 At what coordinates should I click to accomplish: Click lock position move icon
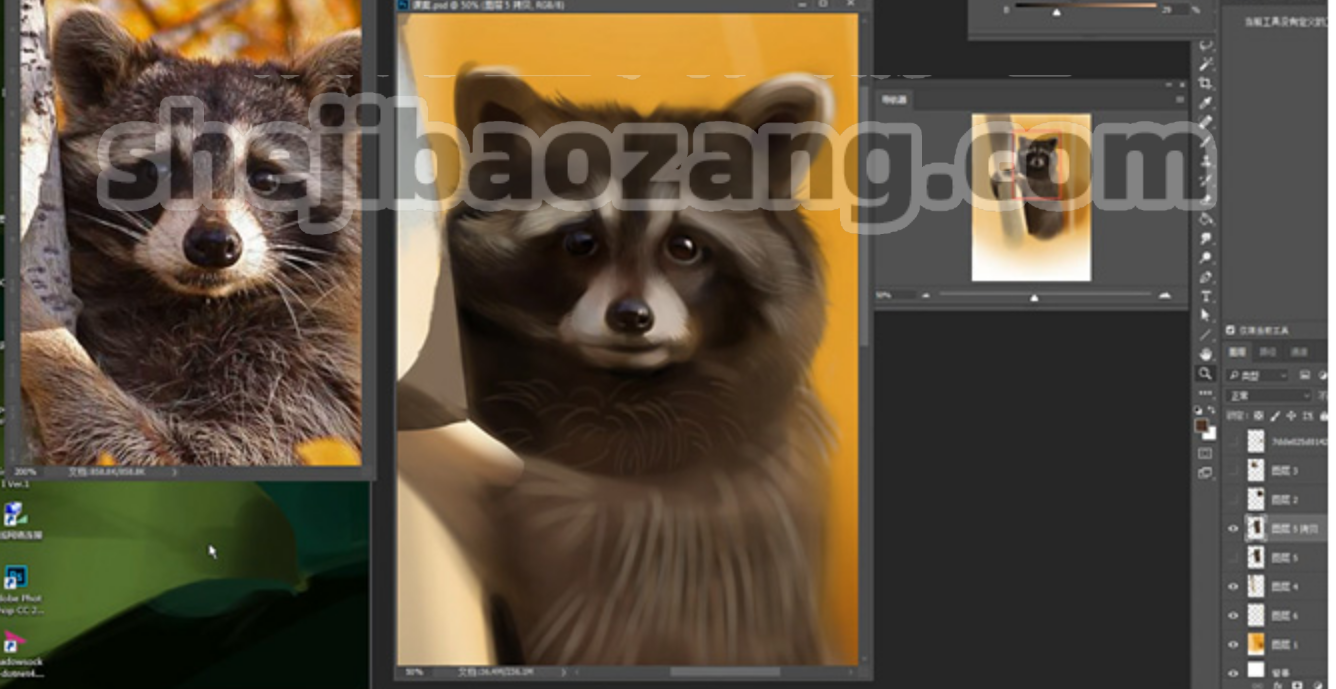tap(1290, 416)
